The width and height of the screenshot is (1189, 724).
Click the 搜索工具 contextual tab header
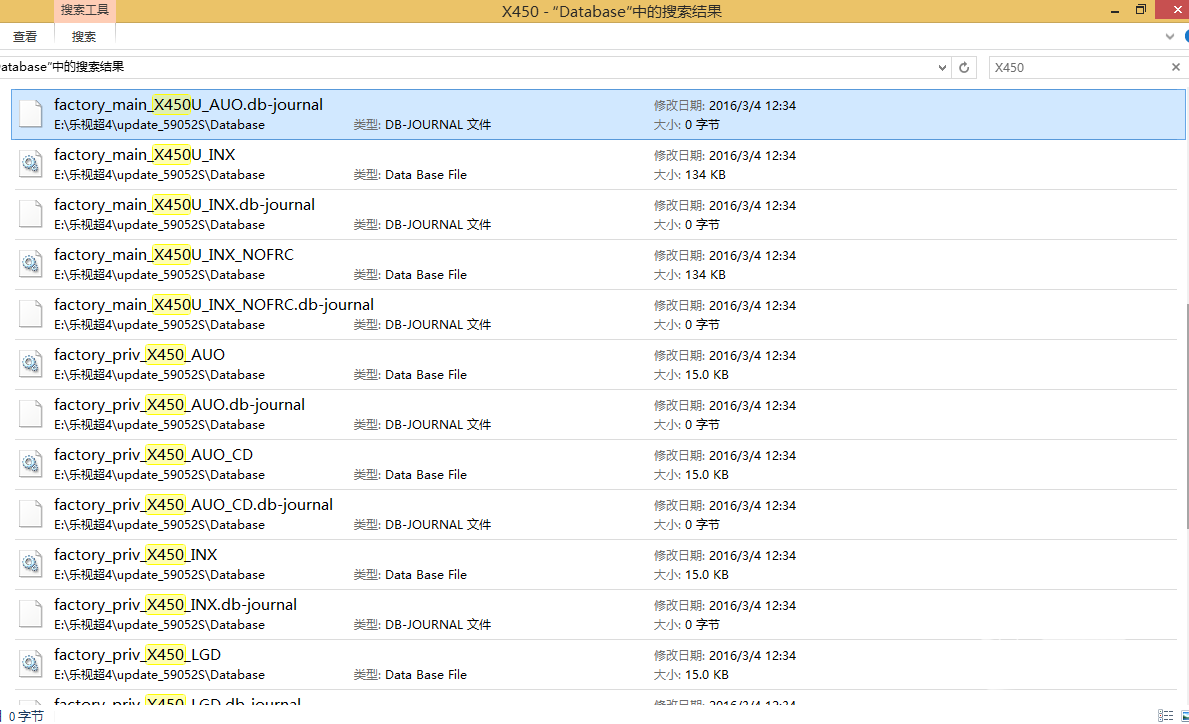pyautogui.click(x=85, y=10)
